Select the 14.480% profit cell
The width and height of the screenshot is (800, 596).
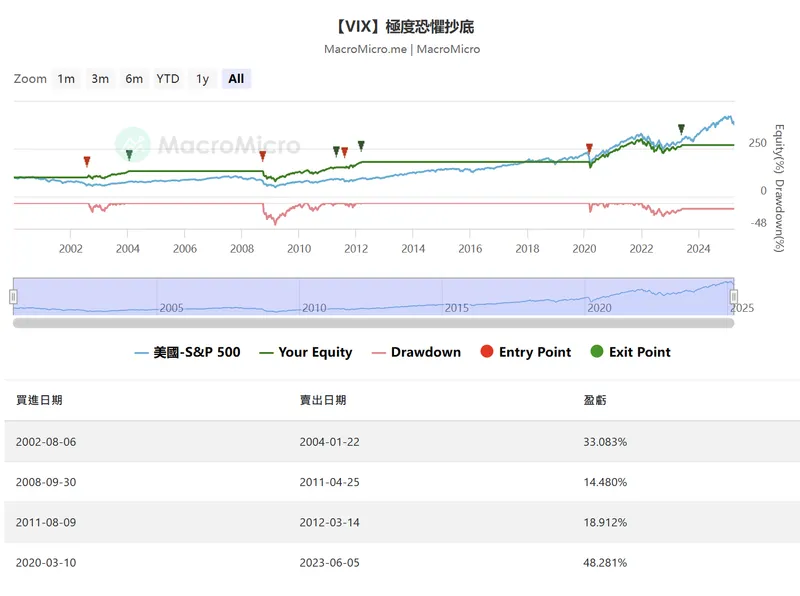coord(605,482)
